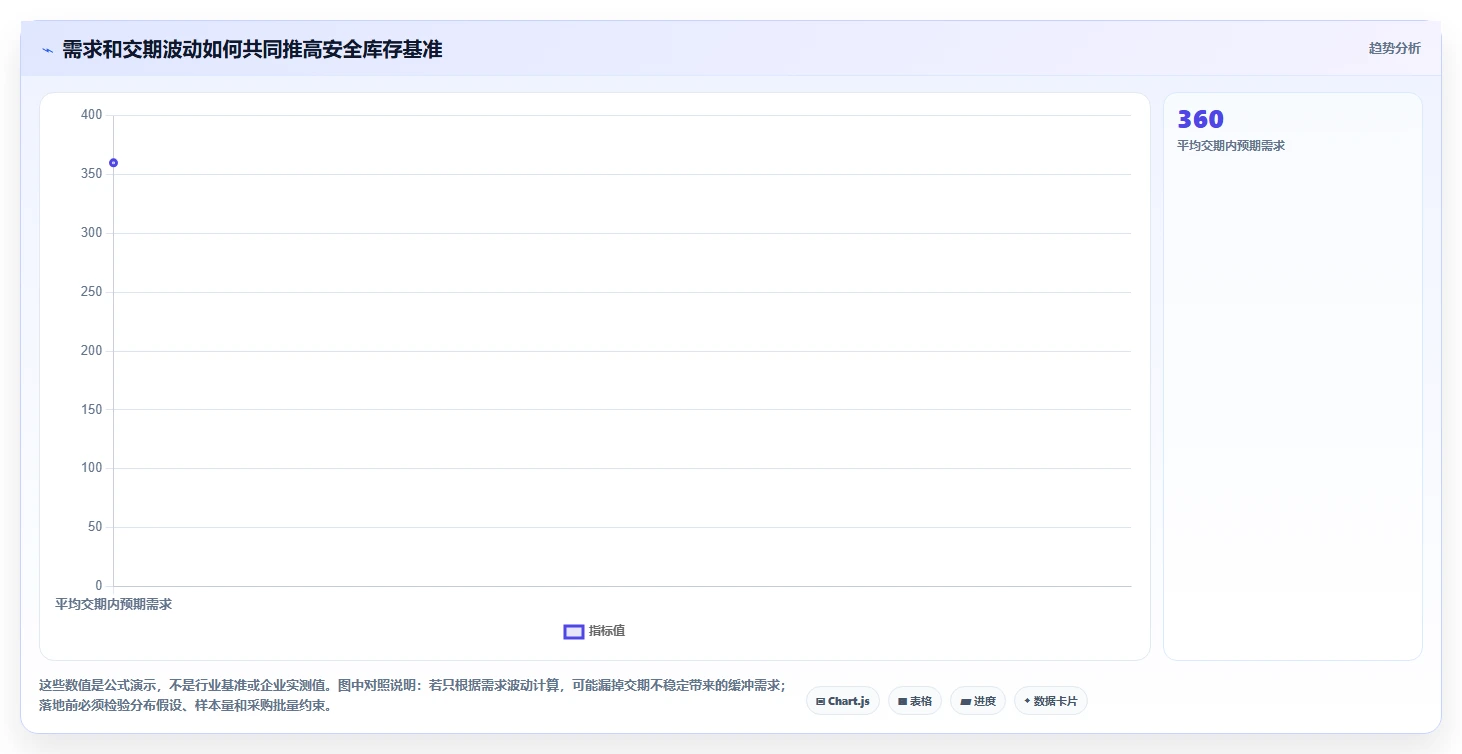Click the 平均交期内预期需求 card caption

coord(1231,146)
